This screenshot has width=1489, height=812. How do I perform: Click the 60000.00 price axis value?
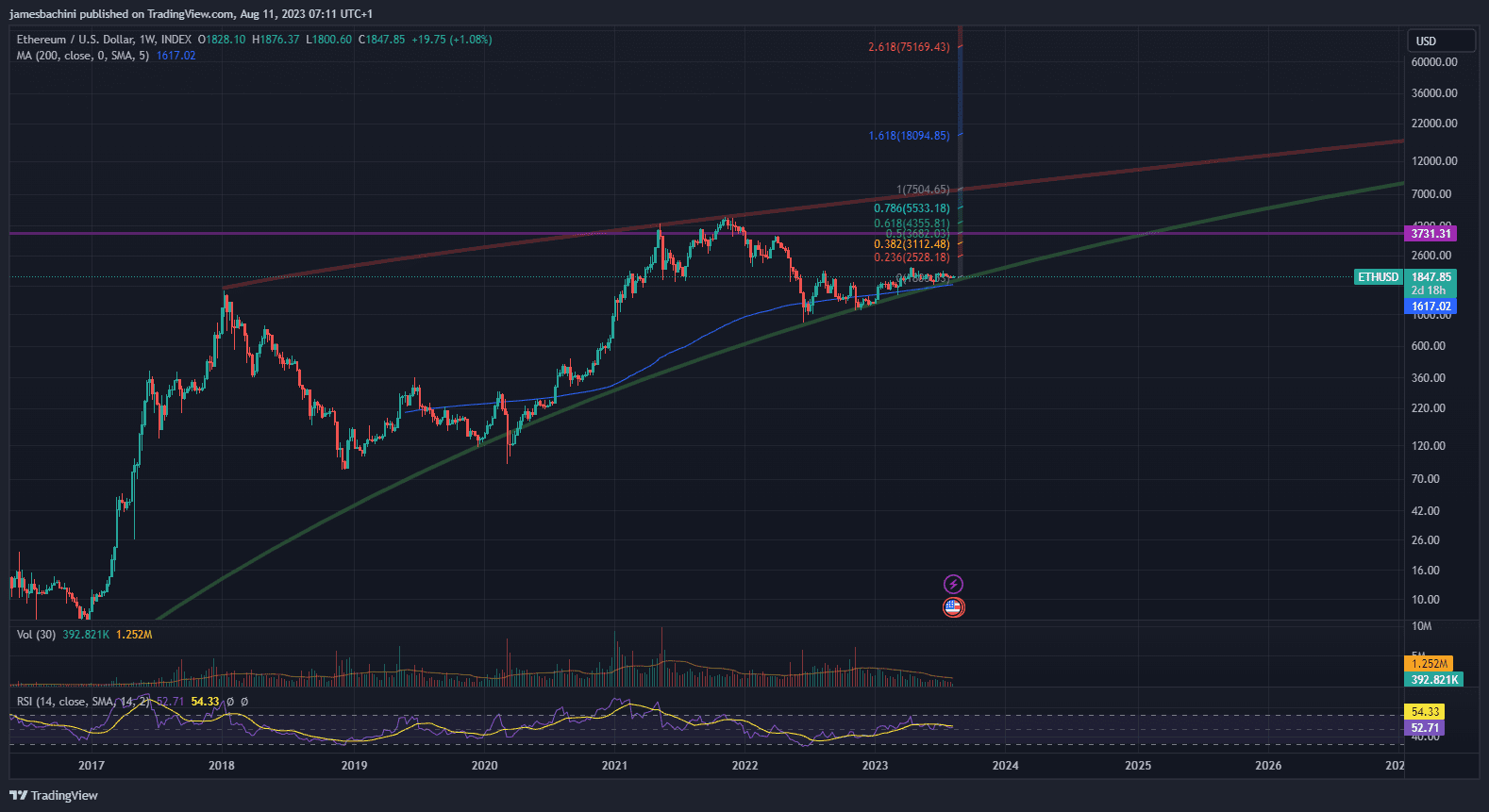[x=1434, y=62]
